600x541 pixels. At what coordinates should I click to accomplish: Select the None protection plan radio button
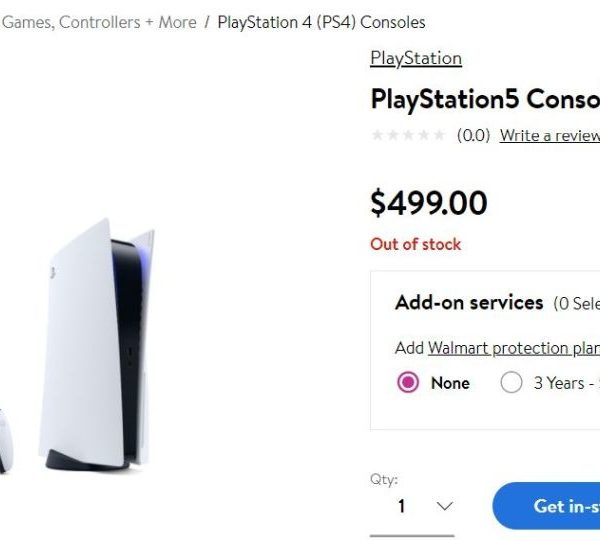408,383
